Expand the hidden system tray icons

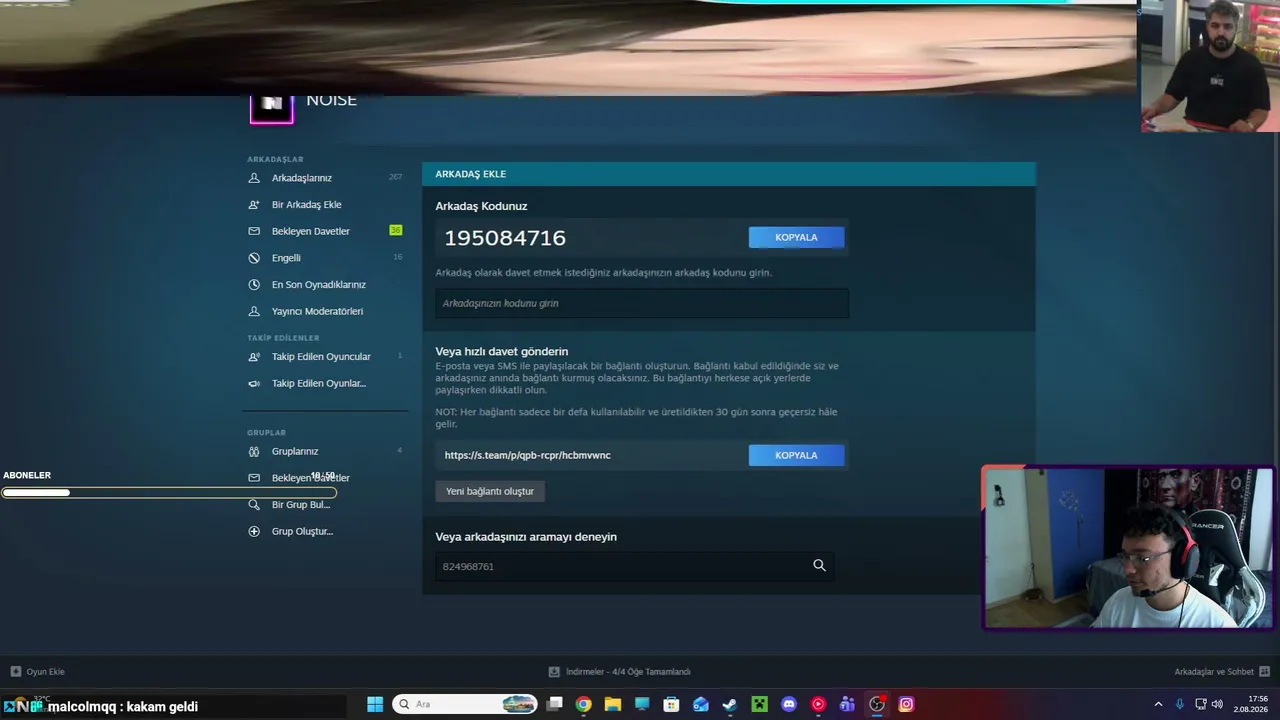[1158, 704]
